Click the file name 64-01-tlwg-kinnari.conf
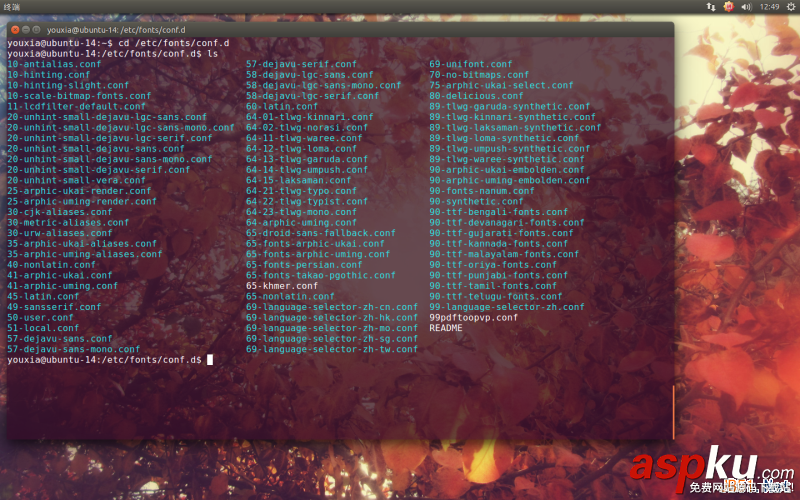The width and height of the screenshot is (800, 500). [310, 117]
